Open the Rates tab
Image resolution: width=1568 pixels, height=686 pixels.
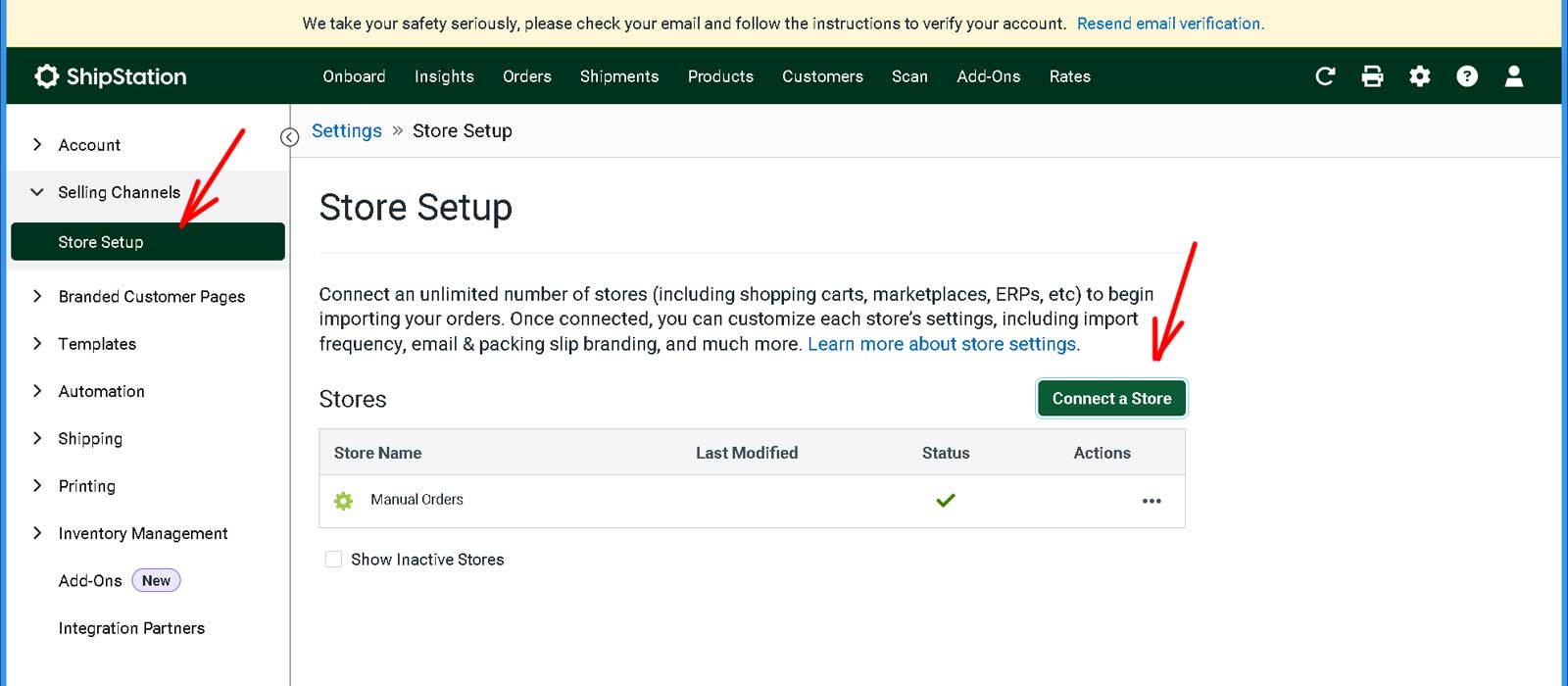tap(1070, 76)
